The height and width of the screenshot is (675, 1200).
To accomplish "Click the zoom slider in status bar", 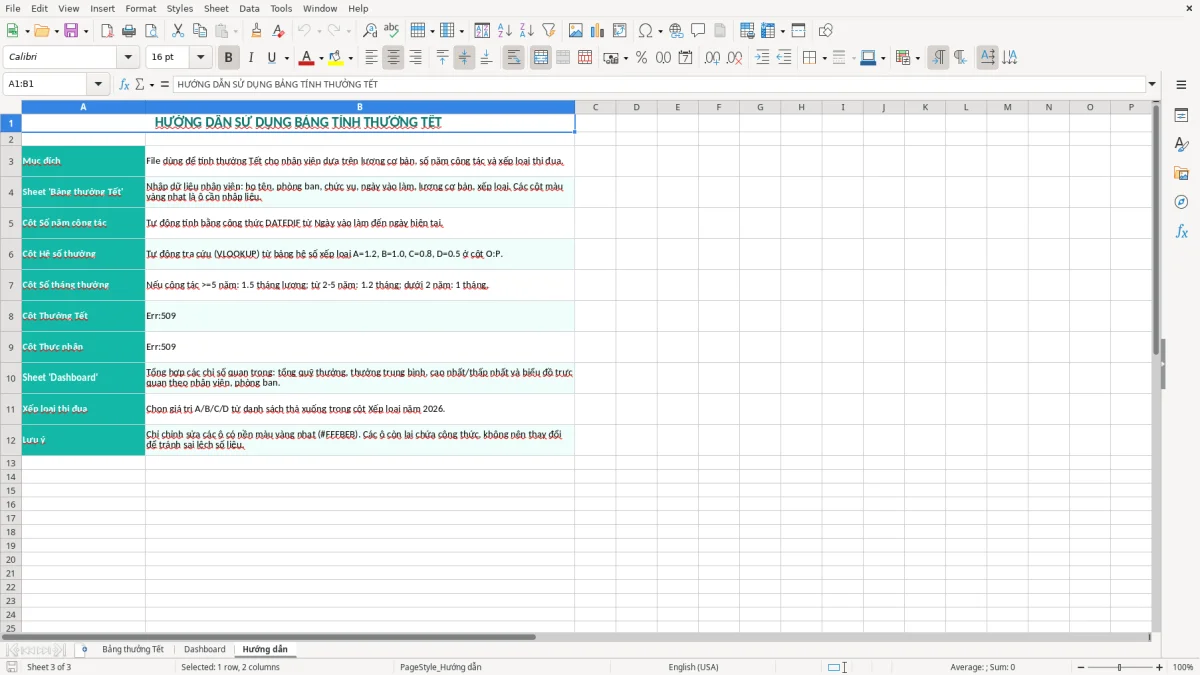I will click(1120, 667).
